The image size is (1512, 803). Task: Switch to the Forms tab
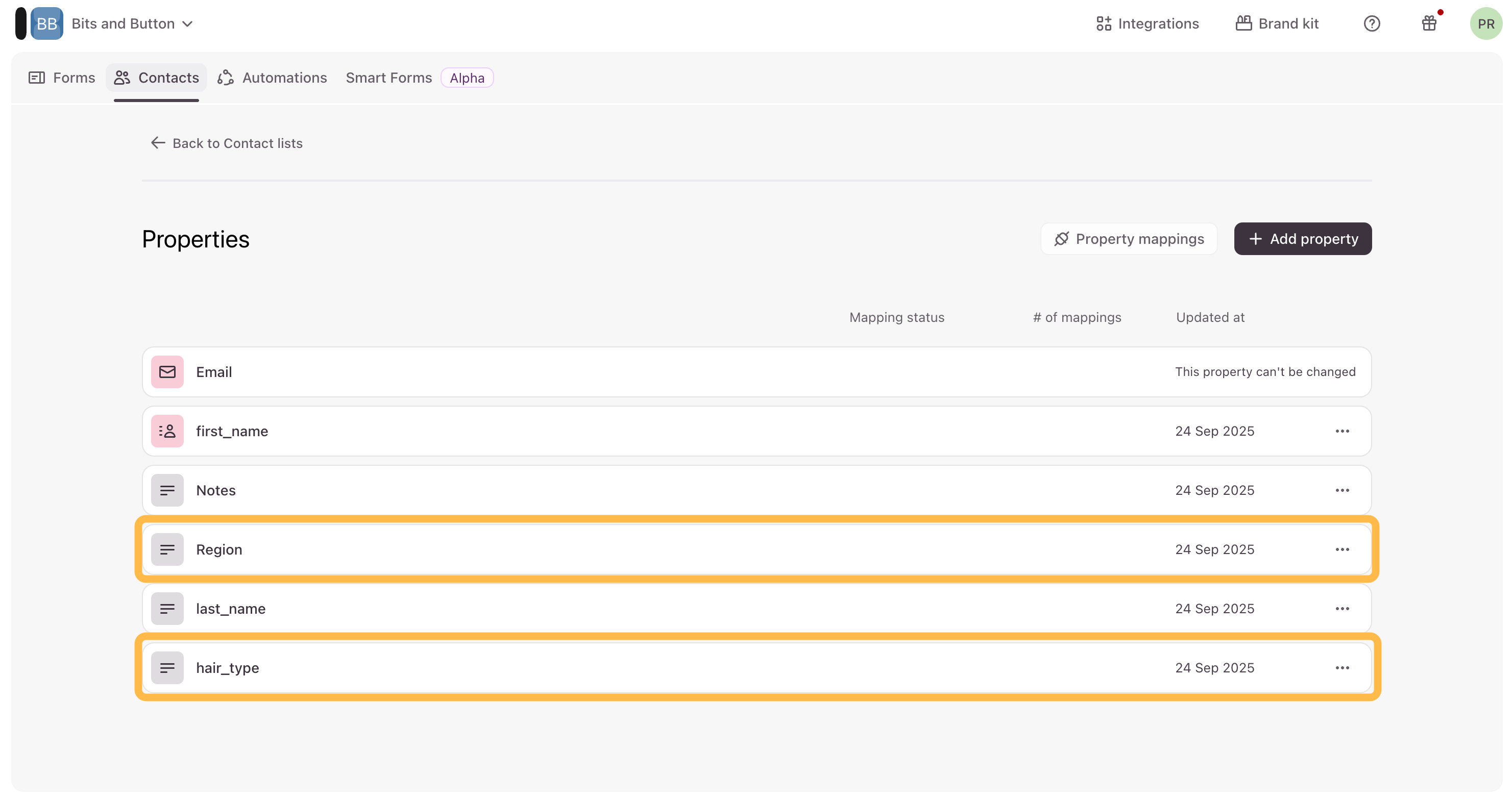[x=62, y=78]
